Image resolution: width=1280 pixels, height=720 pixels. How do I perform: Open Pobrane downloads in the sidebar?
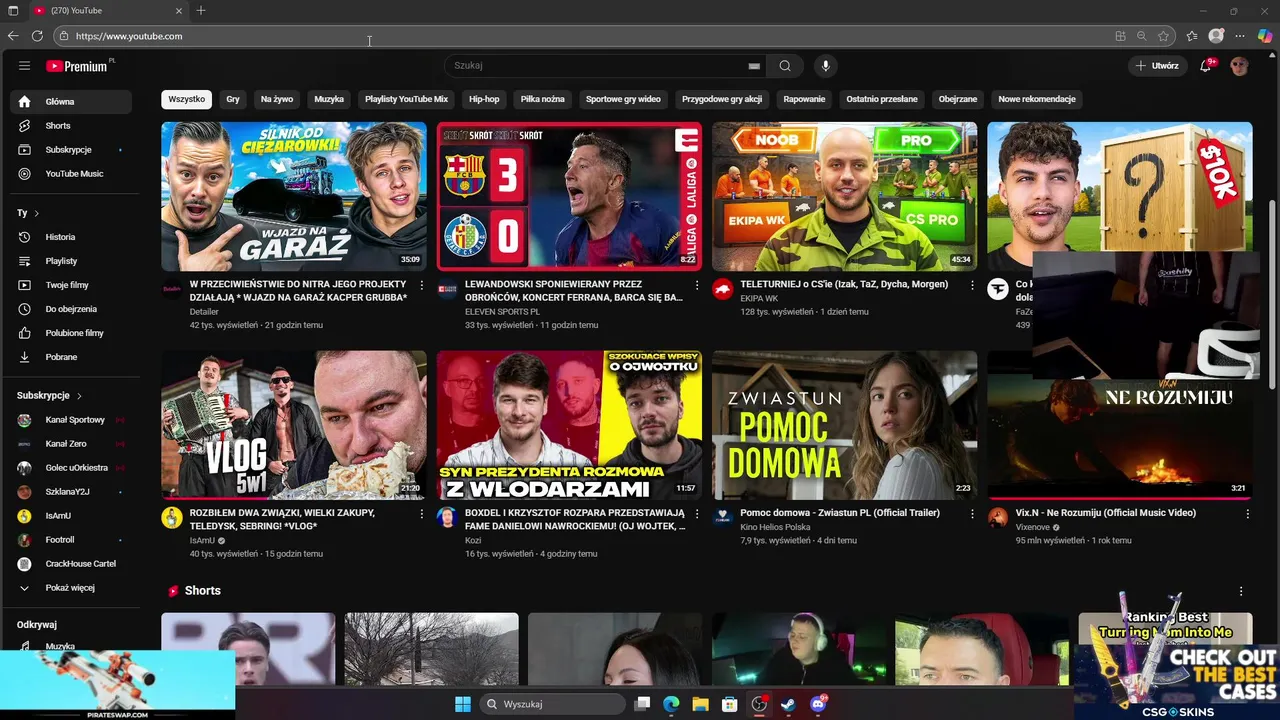point(71,357)
